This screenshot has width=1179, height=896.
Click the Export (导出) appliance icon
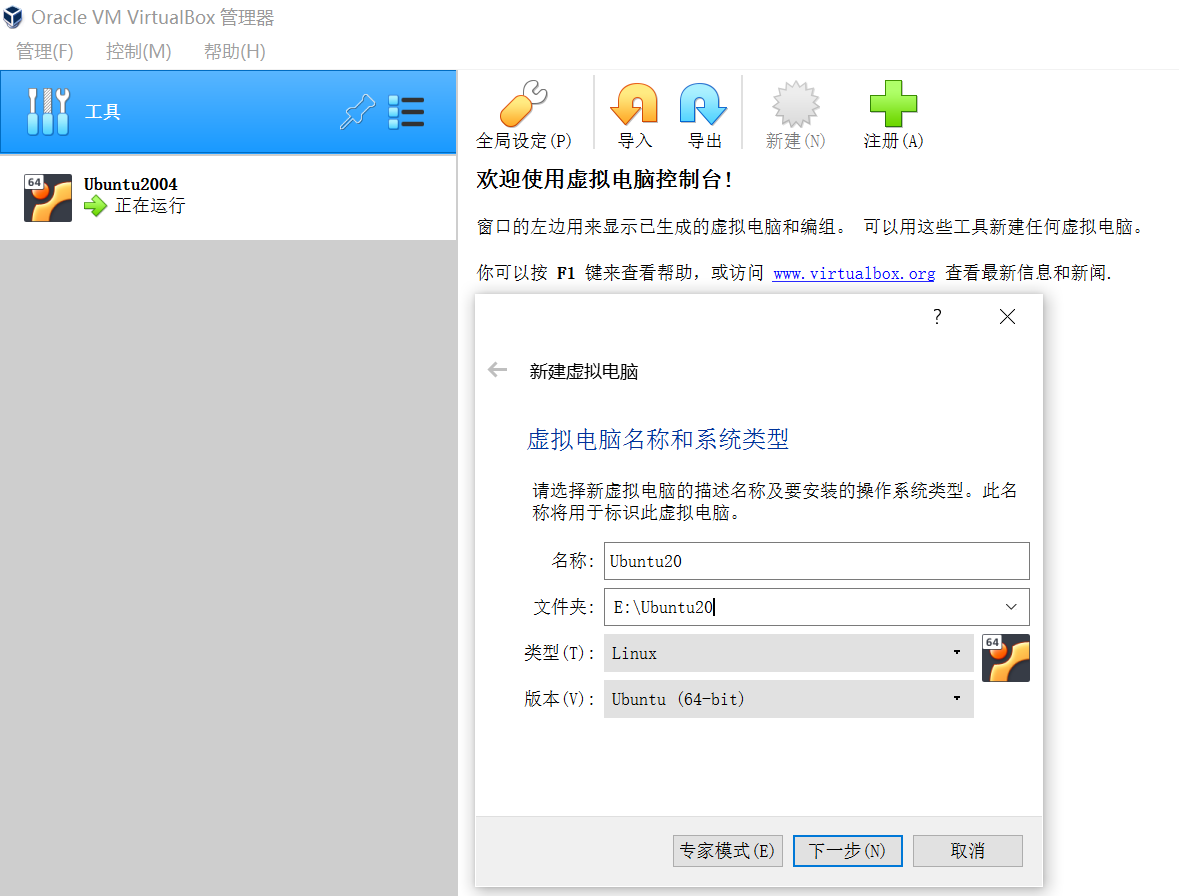pos(704,104)
